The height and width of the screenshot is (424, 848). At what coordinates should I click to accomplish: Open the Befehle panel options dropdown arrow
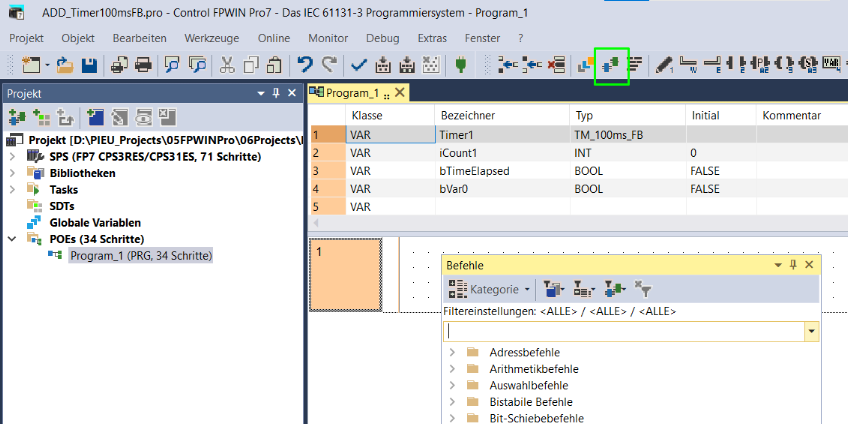click(778, 265)
